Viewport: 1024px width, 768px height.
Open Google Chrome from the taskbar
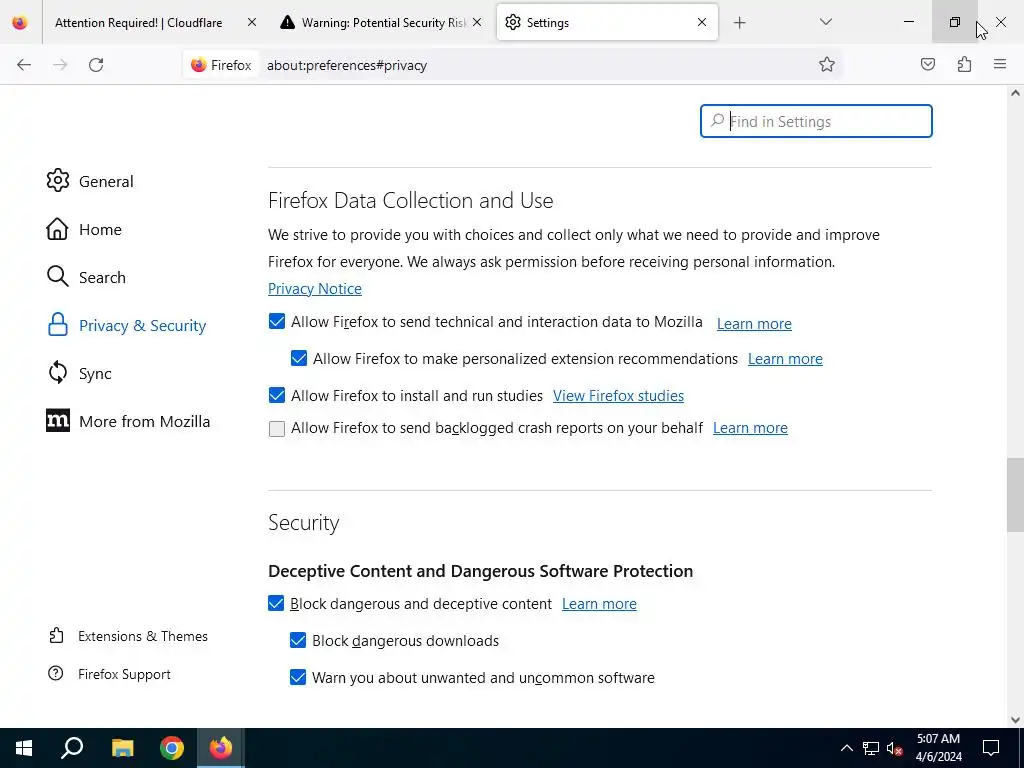pyautogui.click(x=172, y=748)
